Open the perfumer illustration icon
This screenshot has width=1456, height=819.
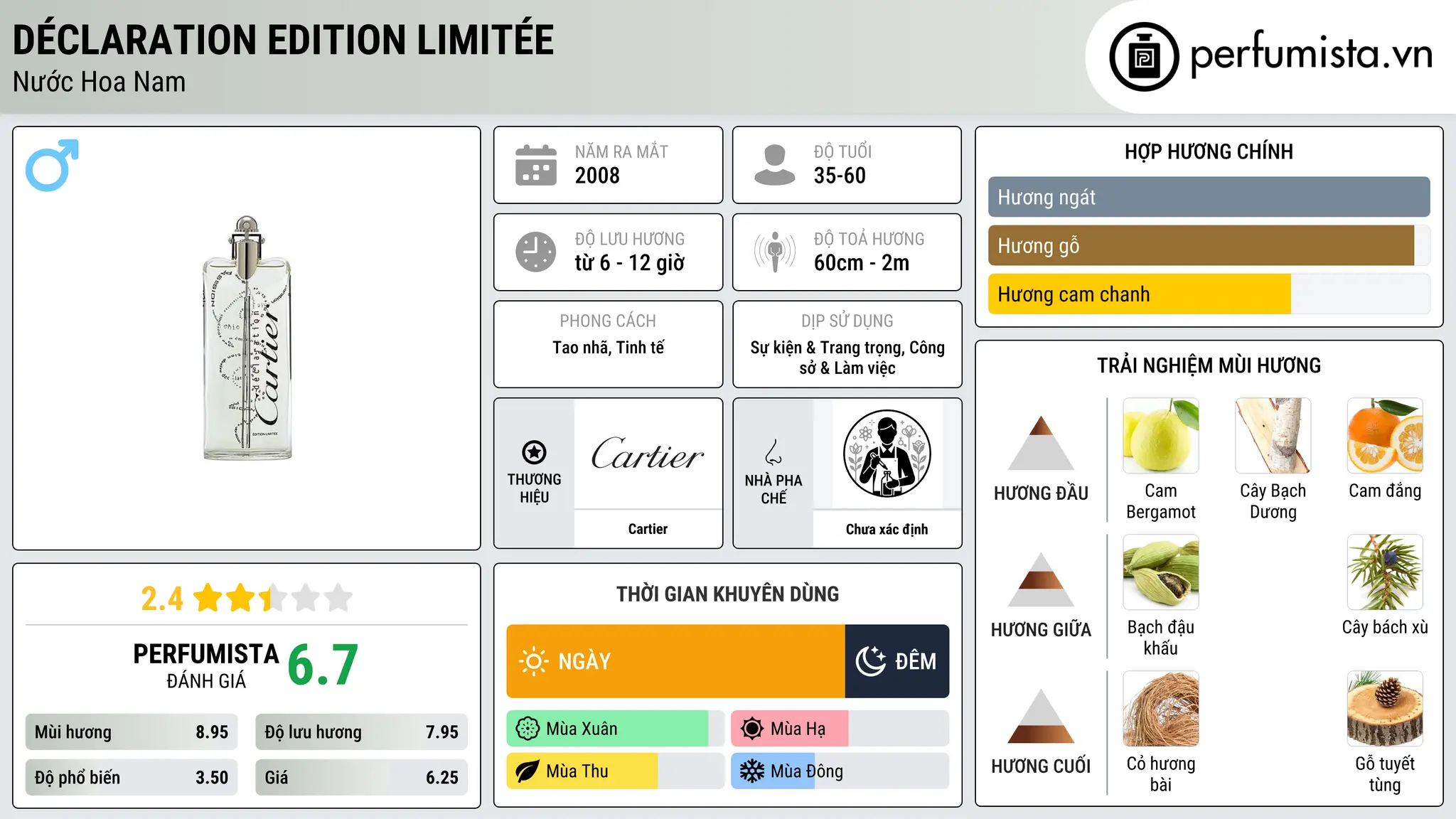click(887, 454)
